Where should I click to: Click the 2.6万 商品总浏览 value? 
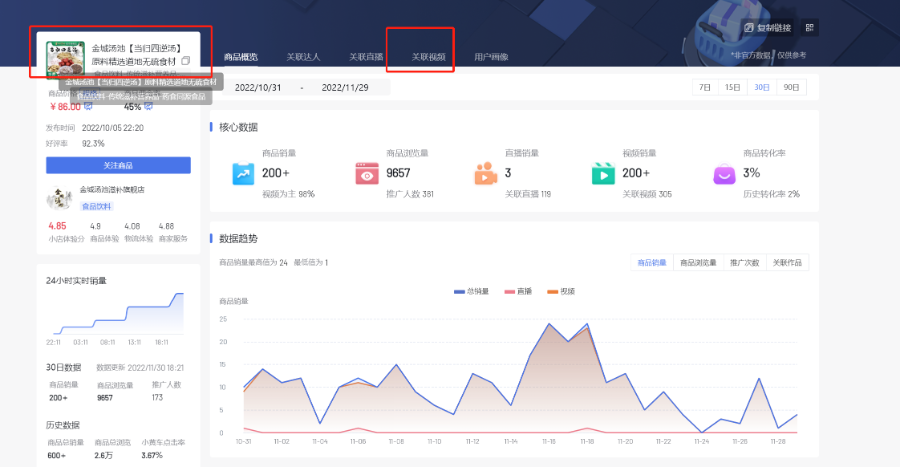point(103,455)
